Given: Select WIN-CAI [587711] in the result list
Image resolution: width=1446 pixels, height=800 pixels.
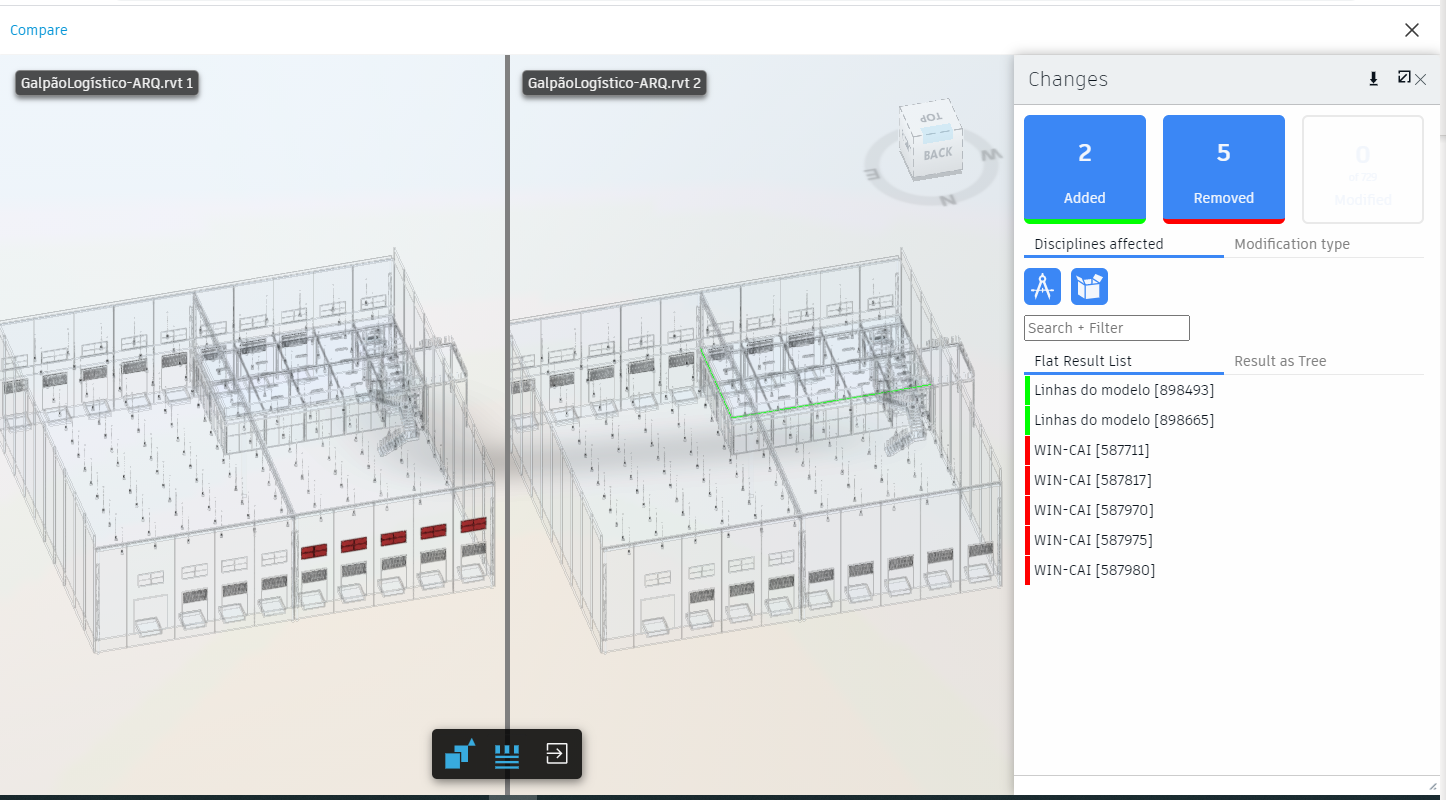Looking at the screenshot, I should pos(1091,450).
